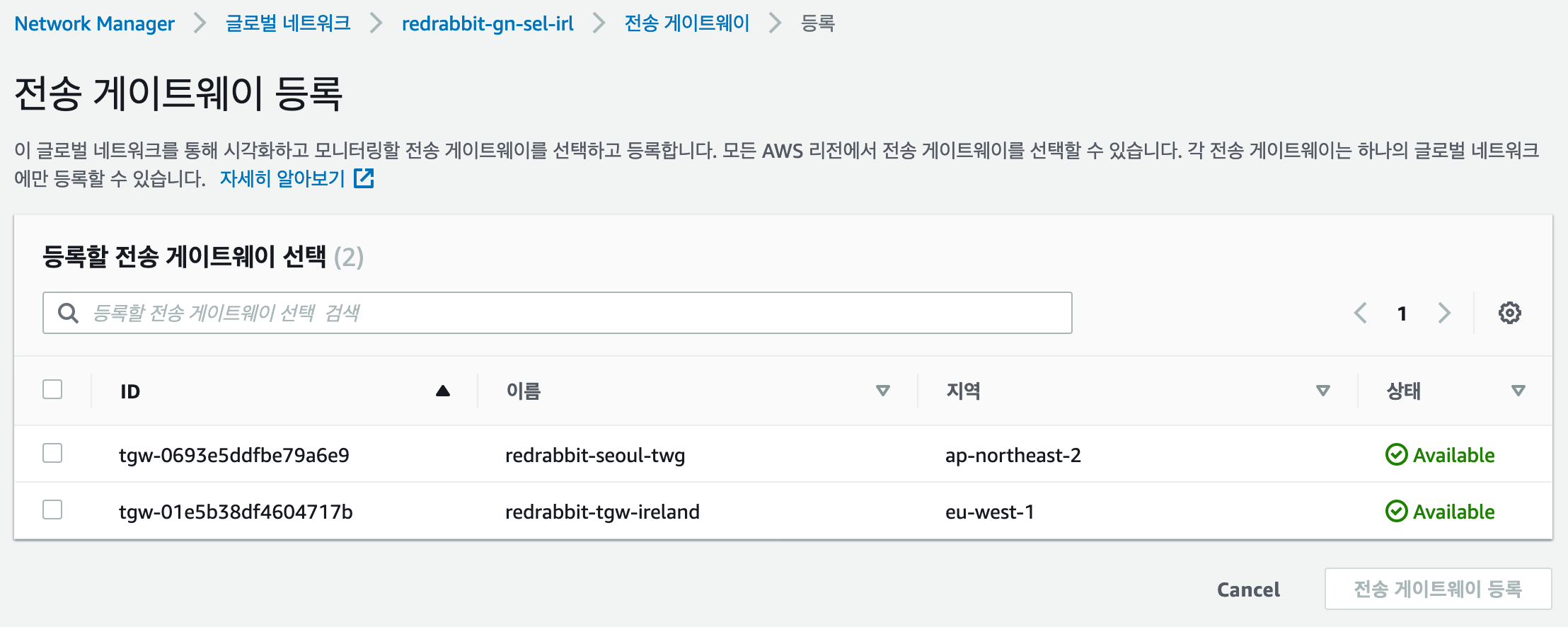The height and width of the screenshot is (627, 1568).
Task: Open the redrabbit-gn-sel-irl breadcrumb
Action: pos(488,23)
